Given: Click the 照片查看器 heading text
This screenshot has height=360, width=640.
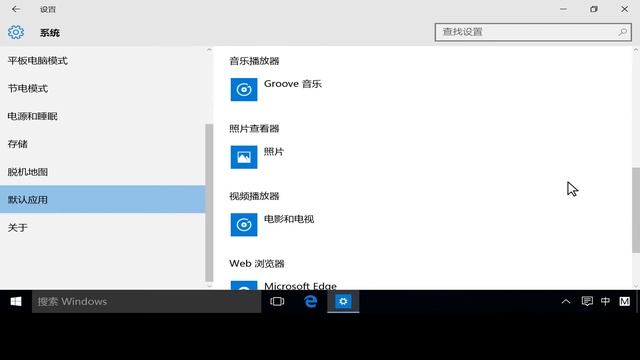Looking at the screenshot, I should [x=254, y=129].
